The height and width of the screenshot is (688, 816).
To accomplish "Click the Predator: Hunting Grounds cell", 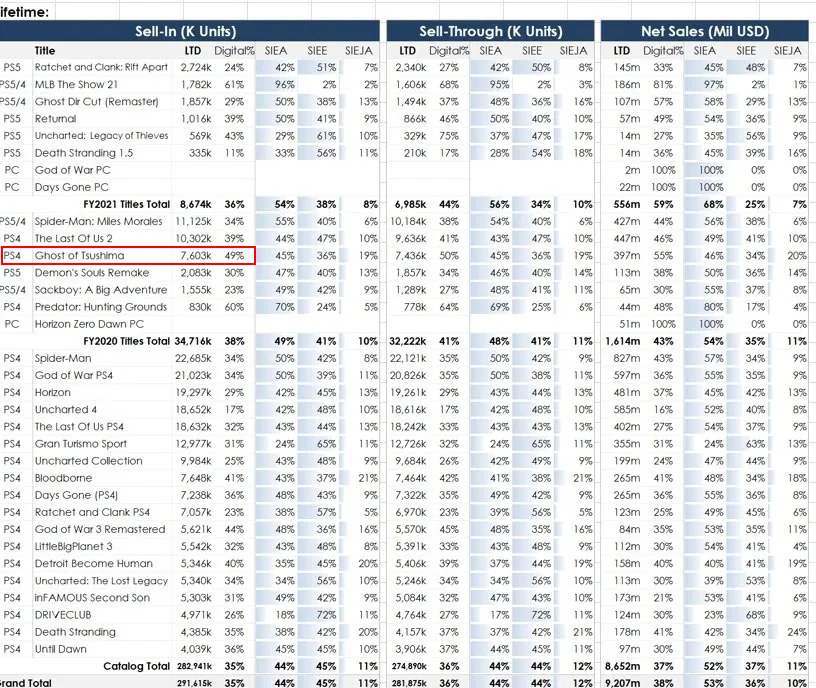I will tap(101, 307).
